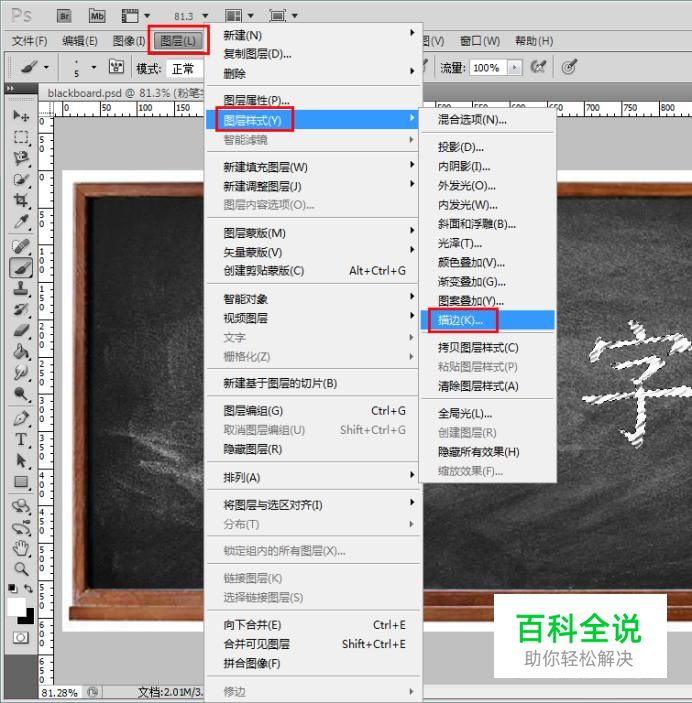Select the Spot Healing Brush tool
Image resolution: width=692 pixels, height=703 pixels.
tap(21, 247)
